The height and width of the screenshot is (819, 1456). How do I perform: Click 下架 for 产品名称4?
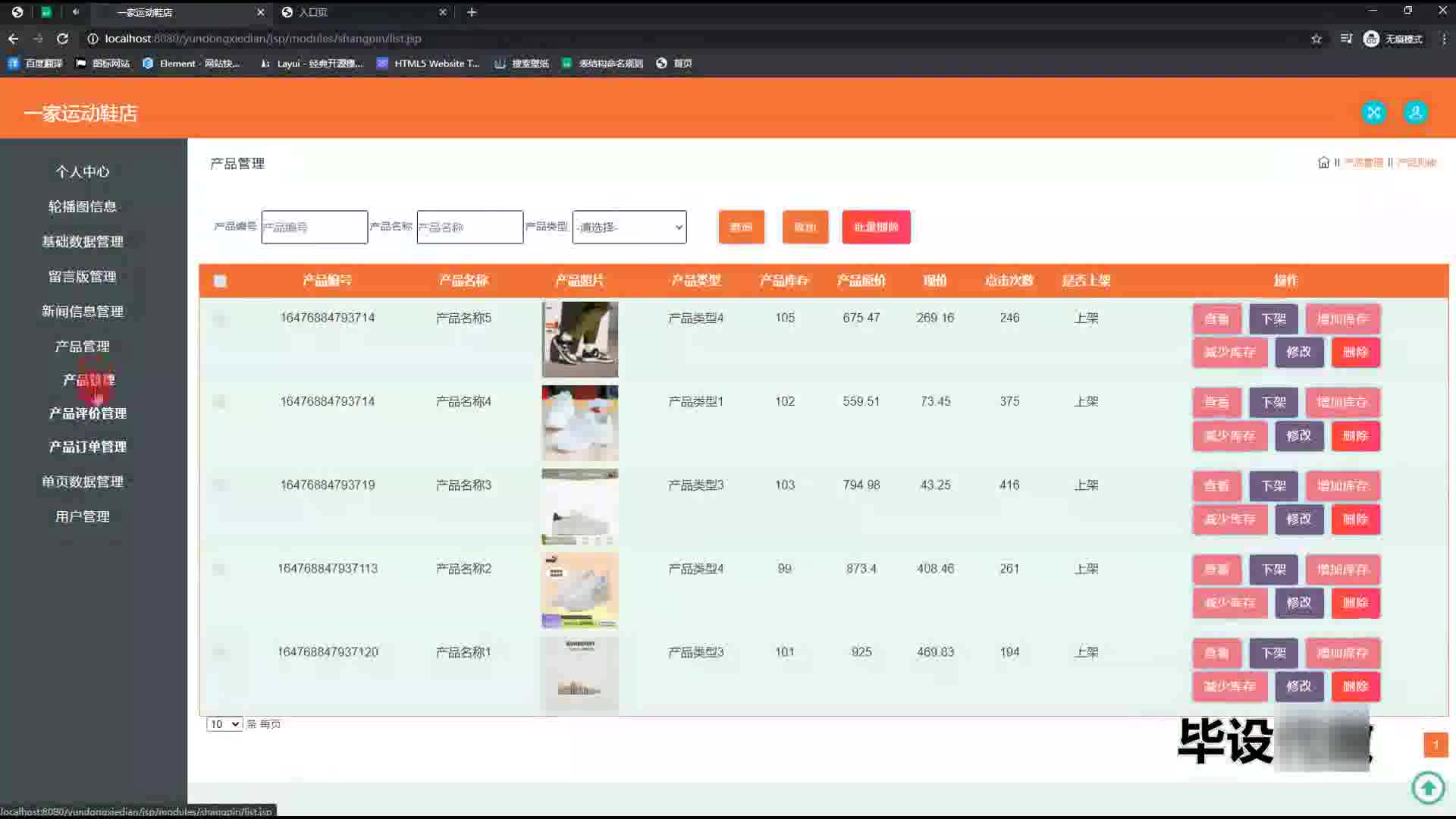pyautogui.click(x=1273, y=403)
